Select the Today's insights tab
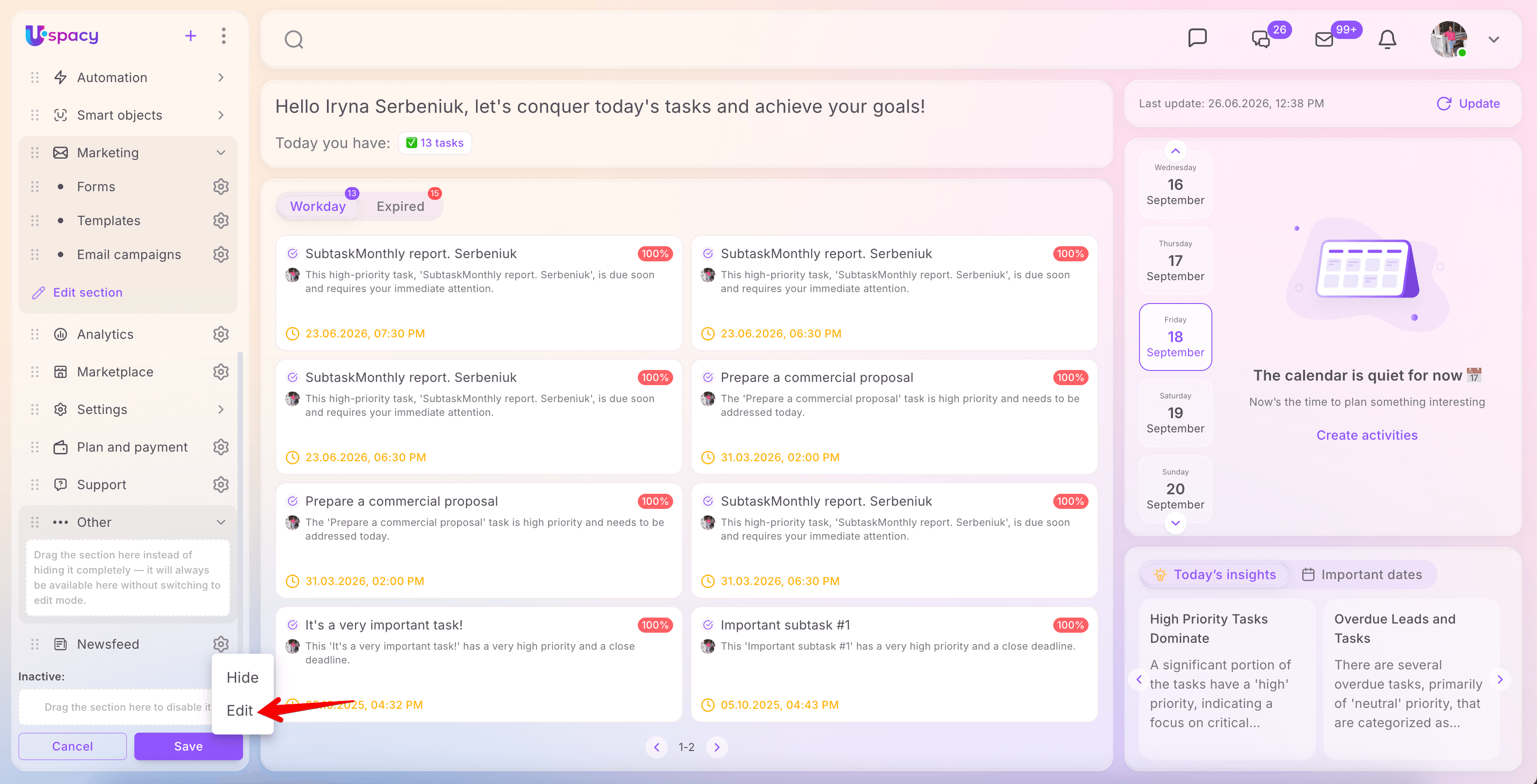 coord(1214,574)
